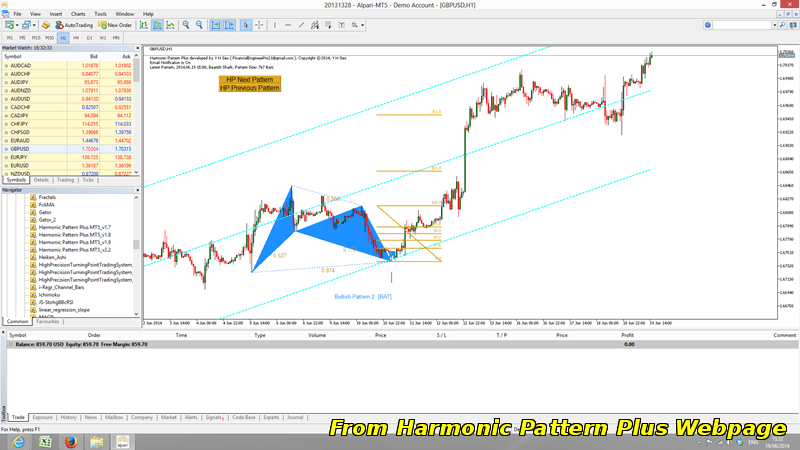Click the Zoom Out magnifier icon

(x=199, y=25)
